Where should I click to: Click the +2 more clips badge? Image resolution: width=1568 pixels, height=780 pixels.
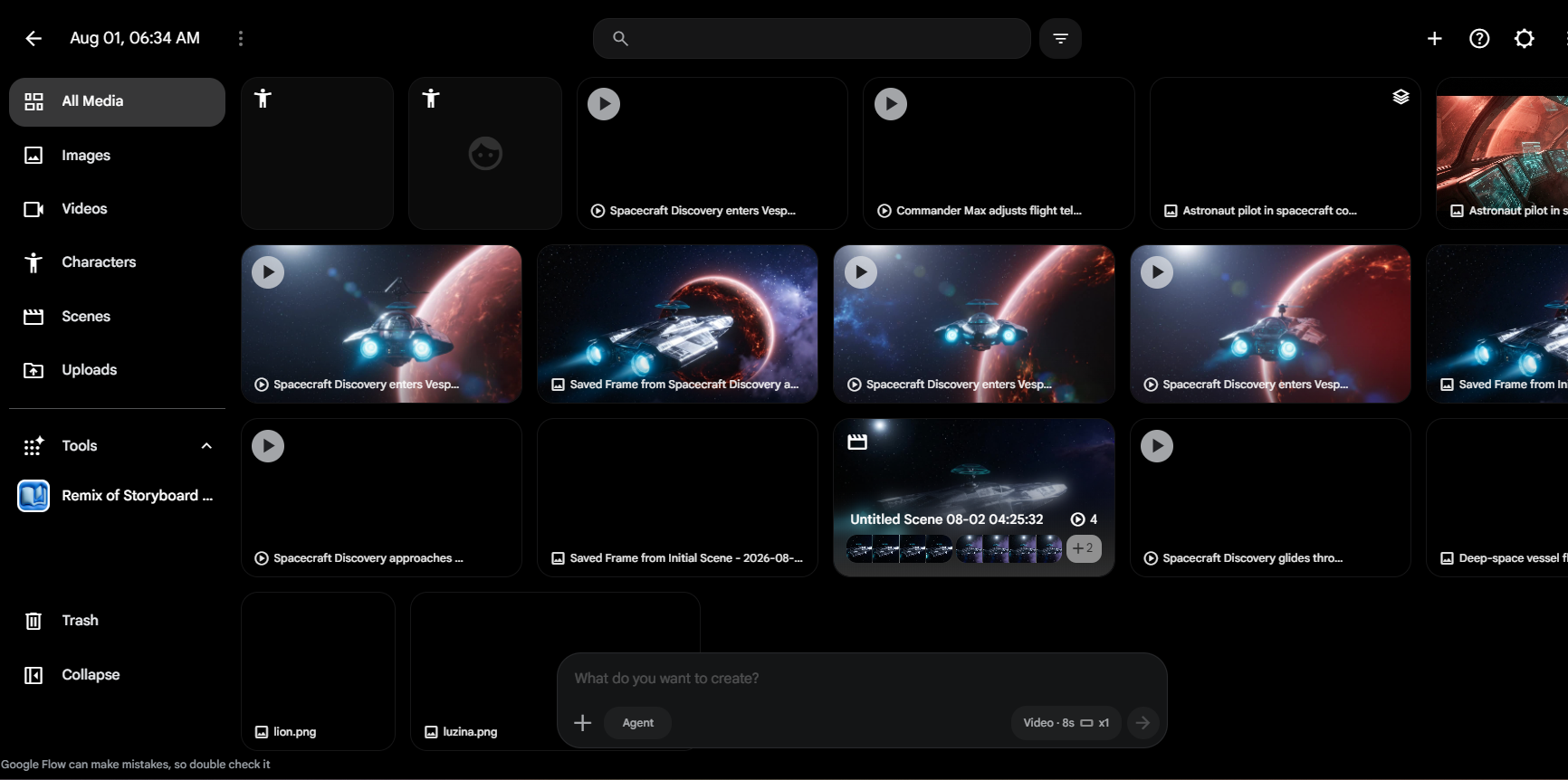[x=1084, y=548]
